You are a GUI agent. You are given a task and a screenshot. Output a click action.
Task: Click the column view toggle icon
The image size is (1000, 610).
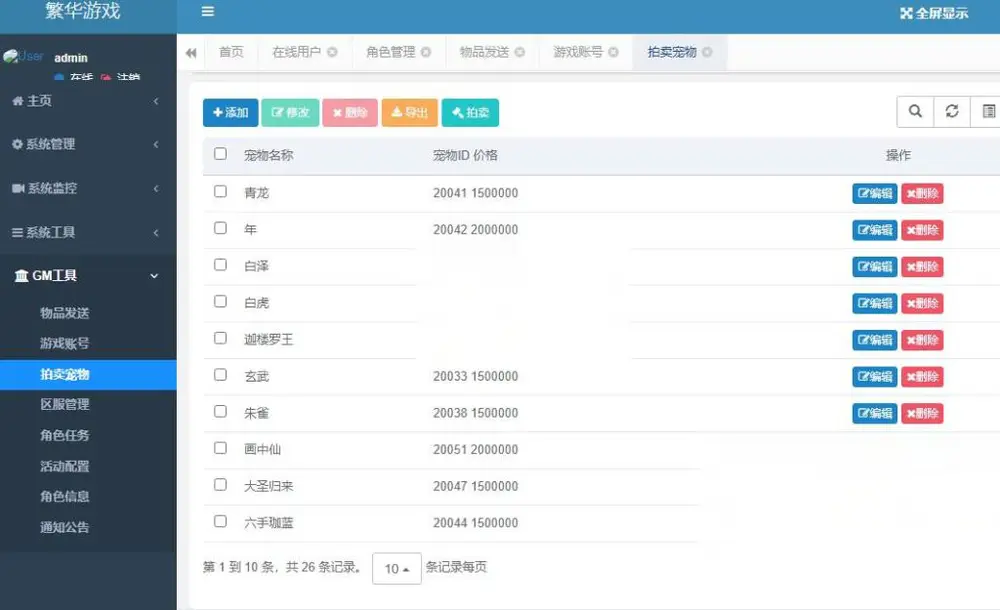[987, 112]
